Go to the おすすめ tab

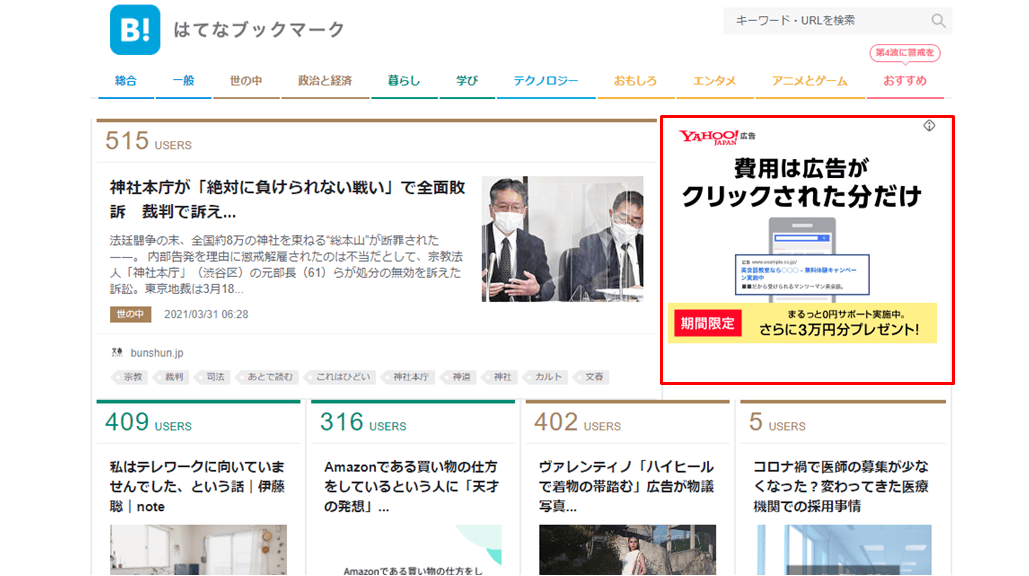pos(904,81)
